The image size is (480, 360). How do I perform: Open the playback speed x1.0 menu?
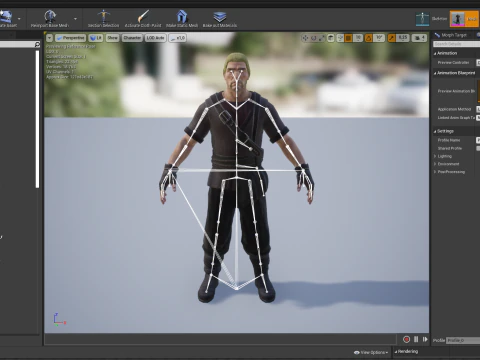click(x=177, y=38)
